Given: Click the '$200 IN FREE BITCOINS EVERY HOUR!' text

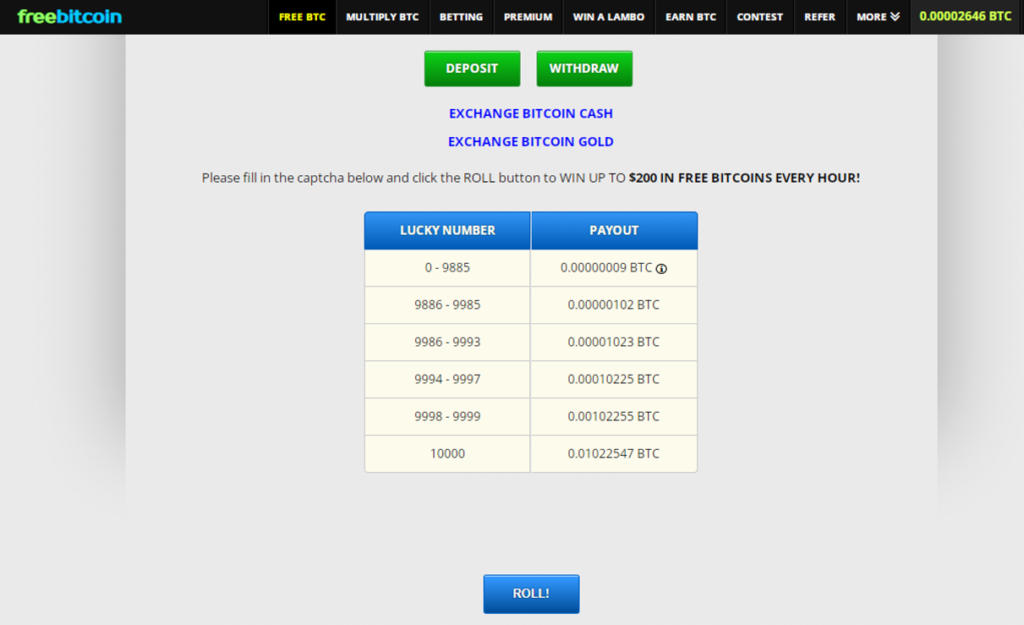Looking at the screenshot, I should [x=744, y=178].
